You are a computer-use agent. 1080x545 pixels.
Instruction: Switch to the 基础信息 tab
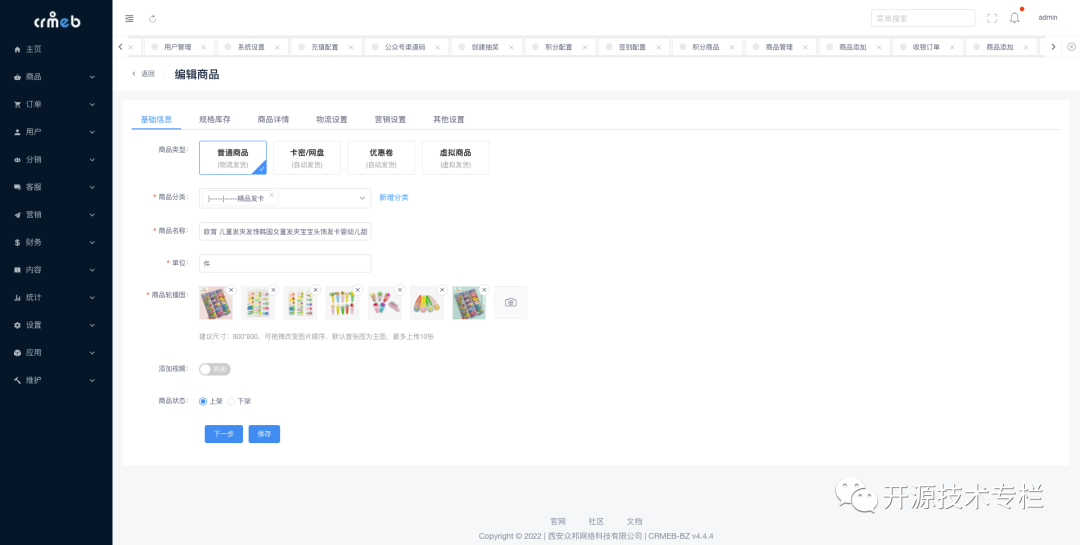156,119
